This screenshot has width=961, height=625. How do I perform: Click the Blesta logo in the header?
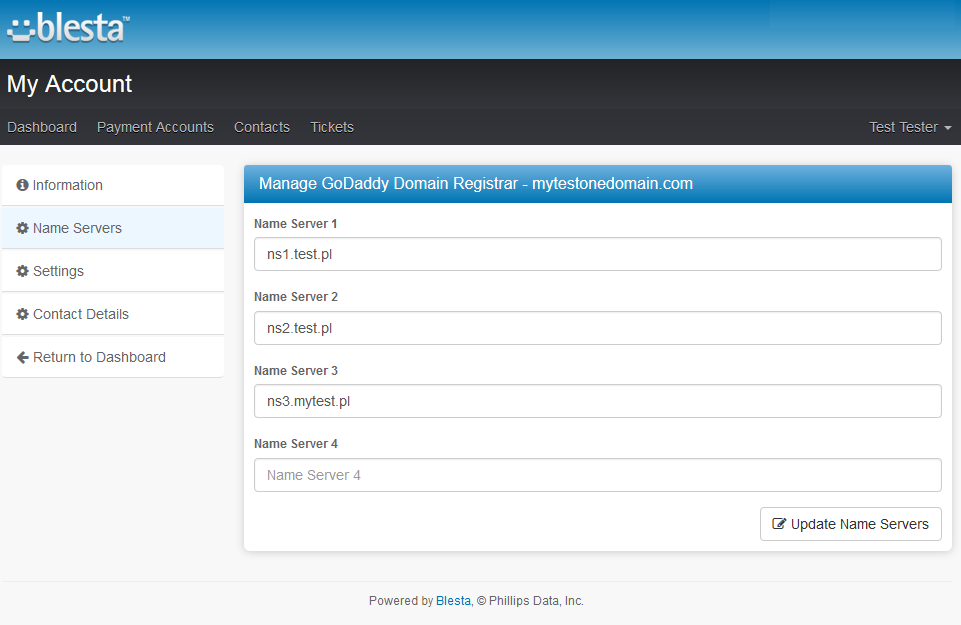tap(68, 28)
